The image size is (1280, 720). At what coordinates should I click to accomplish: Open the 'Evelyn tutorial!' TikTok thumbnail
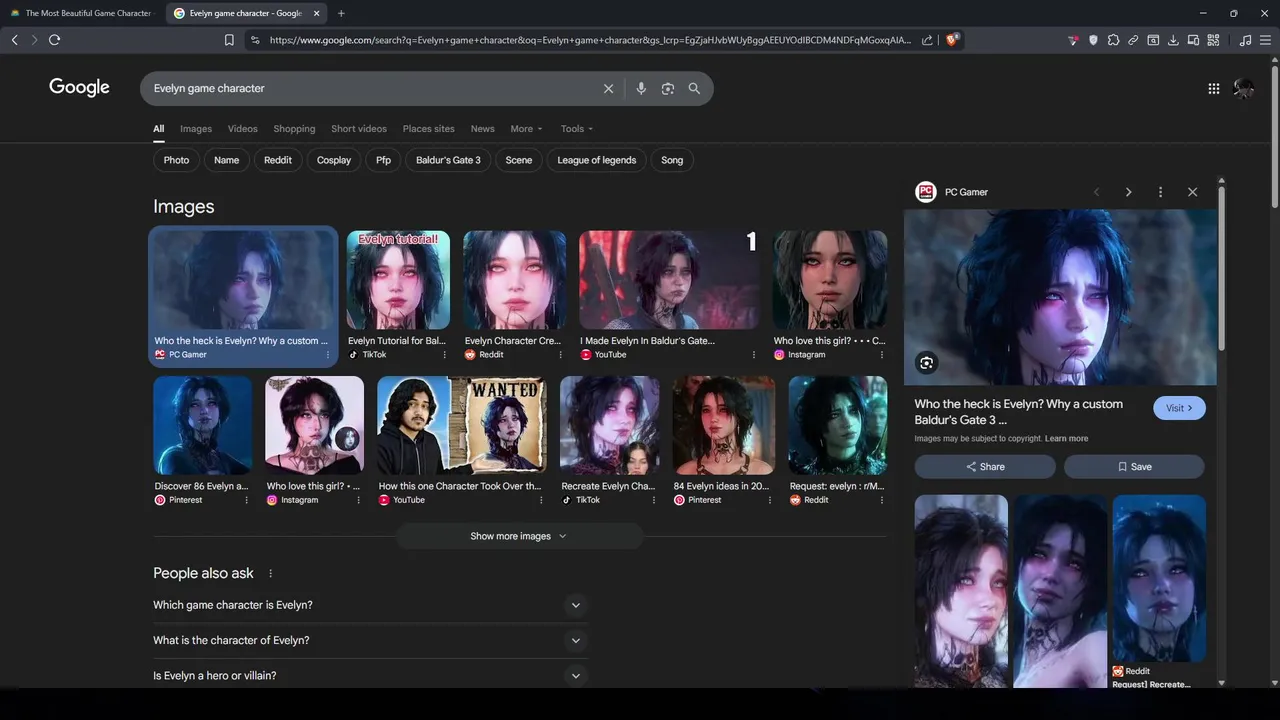[x=398, y=280]
